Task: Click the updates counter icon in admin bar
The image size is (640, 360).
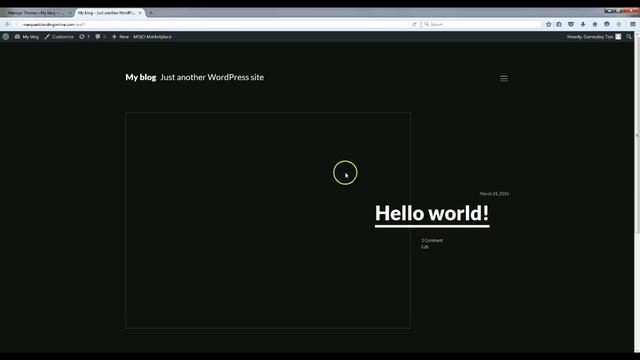Action: pyautogui.click(x=84, y=37)
